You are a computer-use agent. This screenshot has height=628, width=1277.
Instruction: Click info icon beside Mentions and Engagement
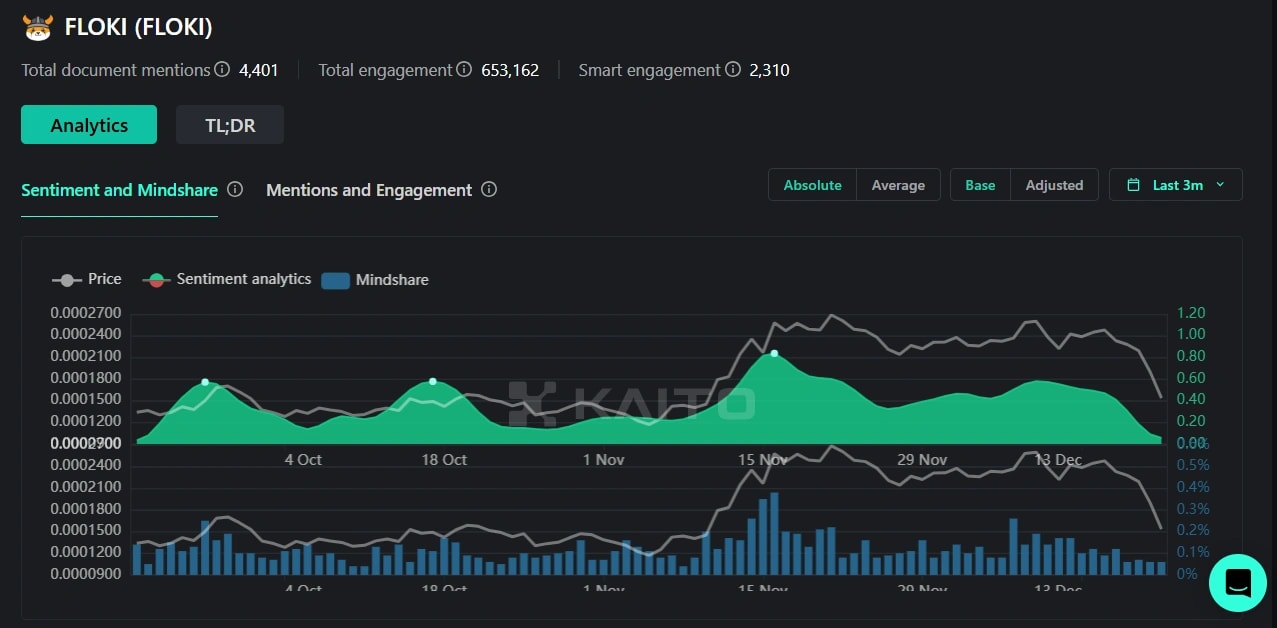[489, 189]
